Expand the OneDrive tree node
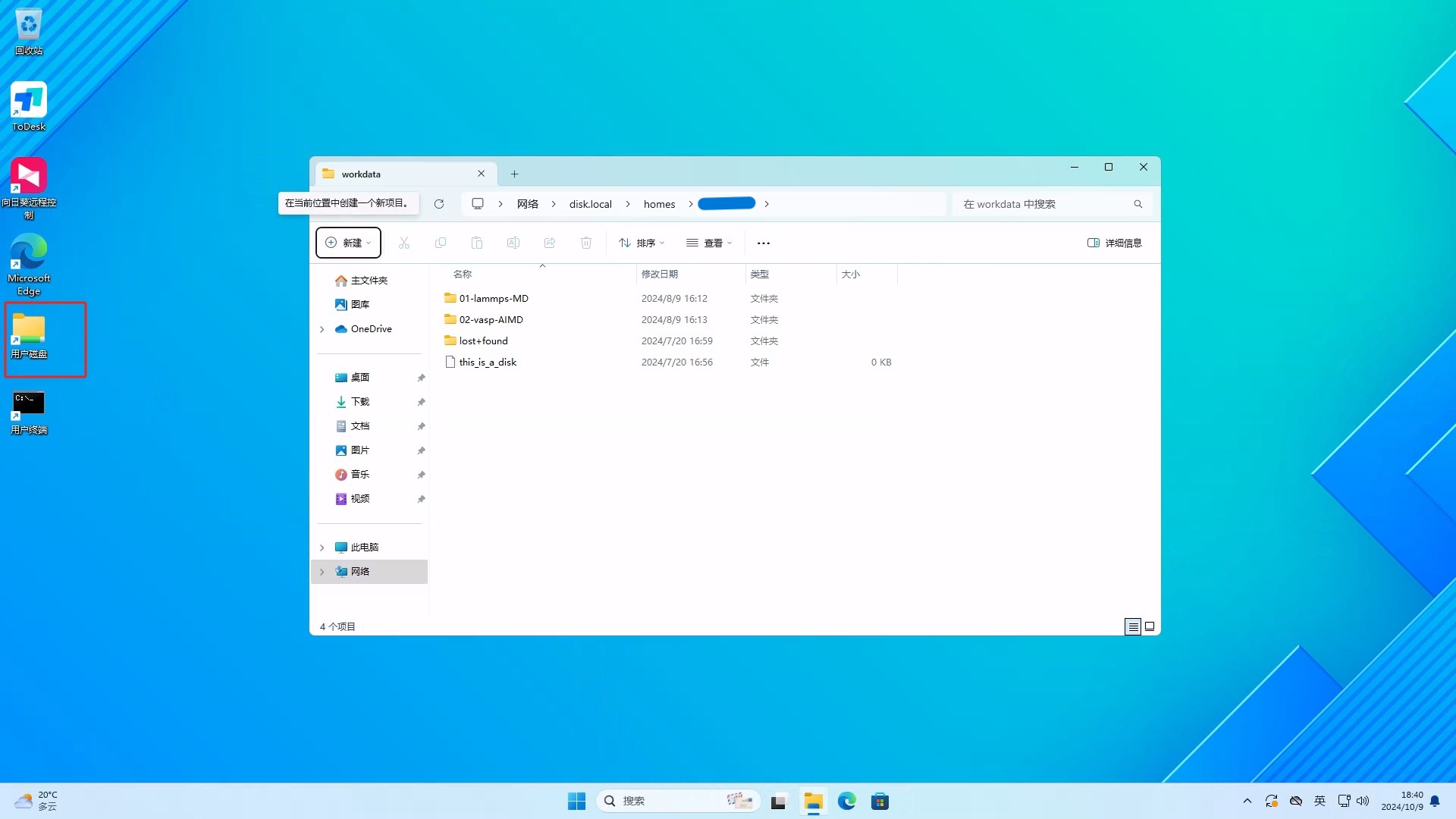 click(x=322, y=329)
